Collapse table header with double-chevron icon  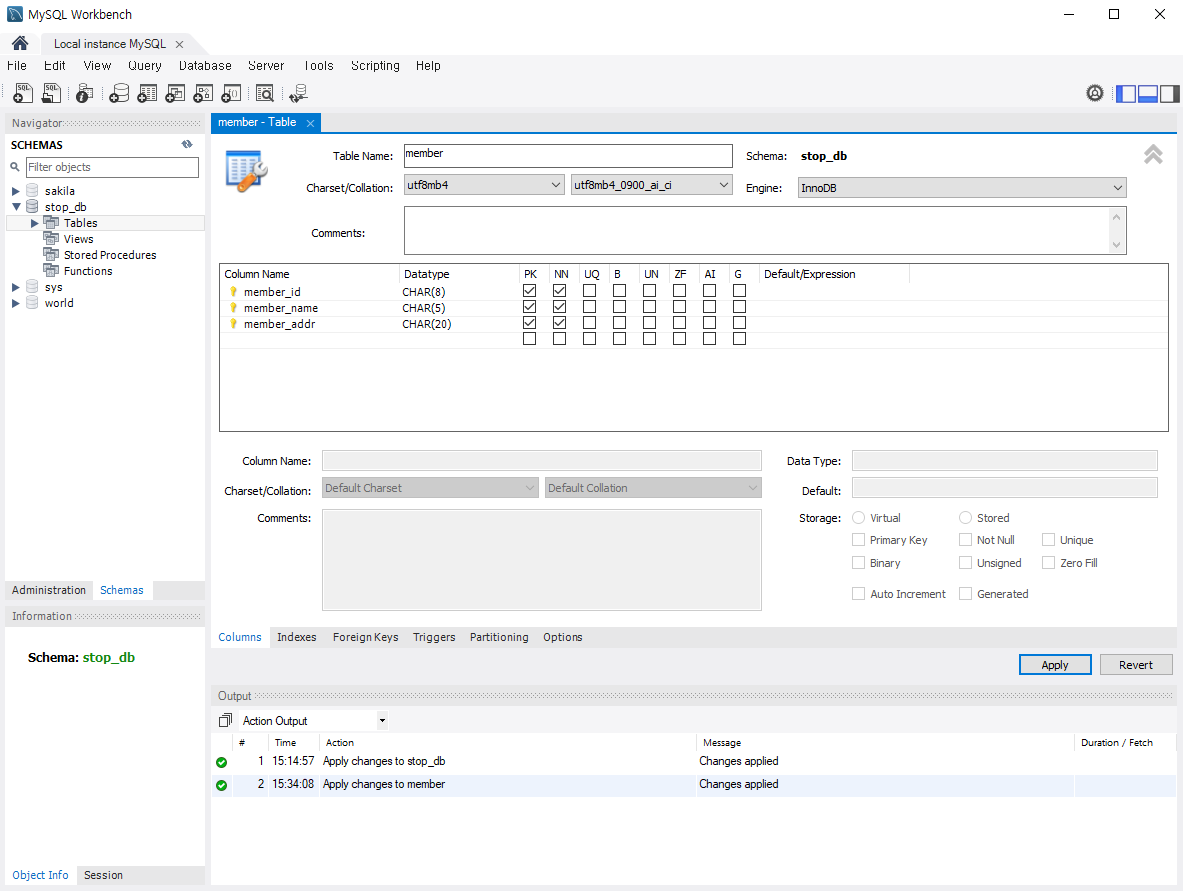point(1153,155)
